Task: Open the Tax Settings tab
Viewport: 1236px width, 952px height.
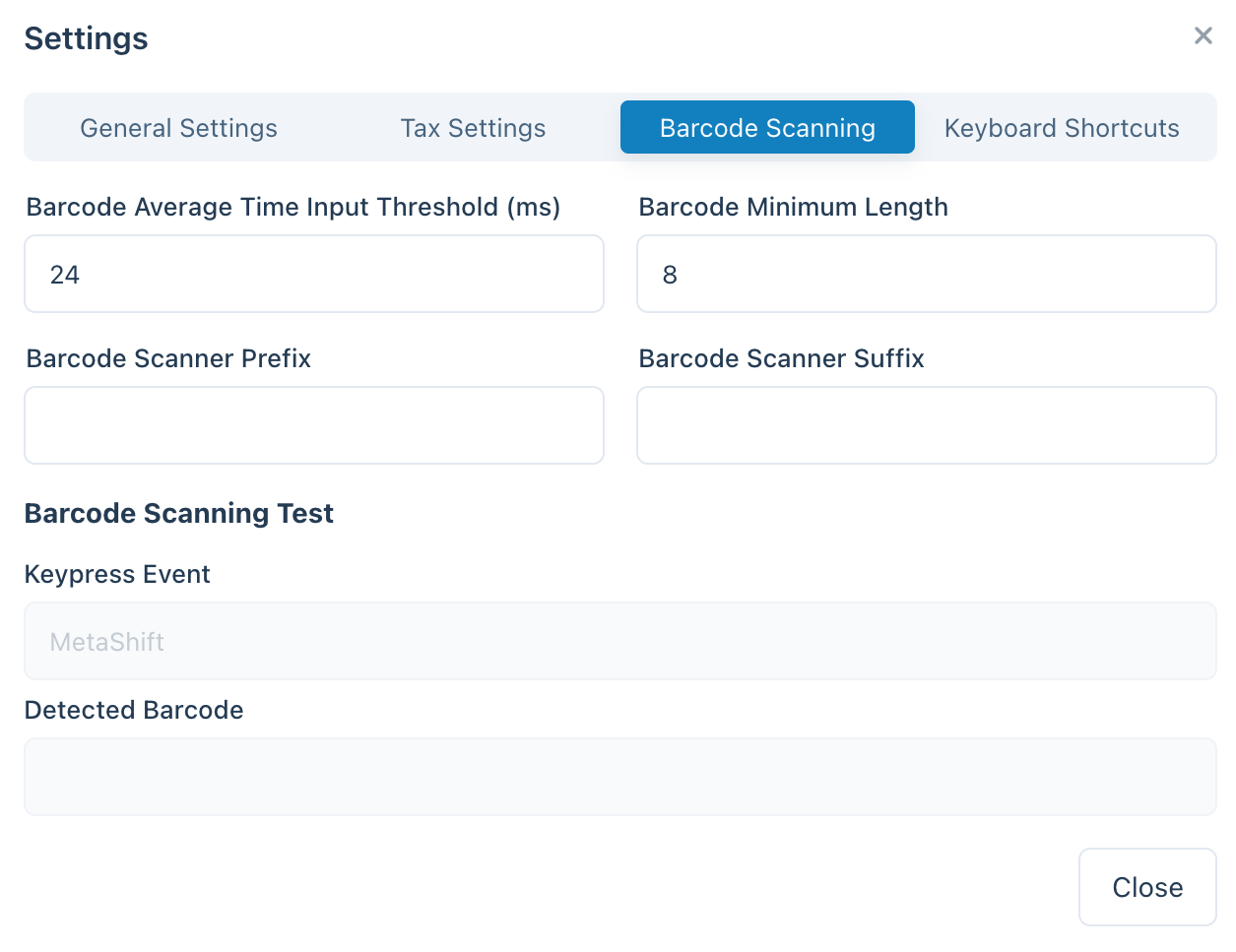Action: coord(473,128)
